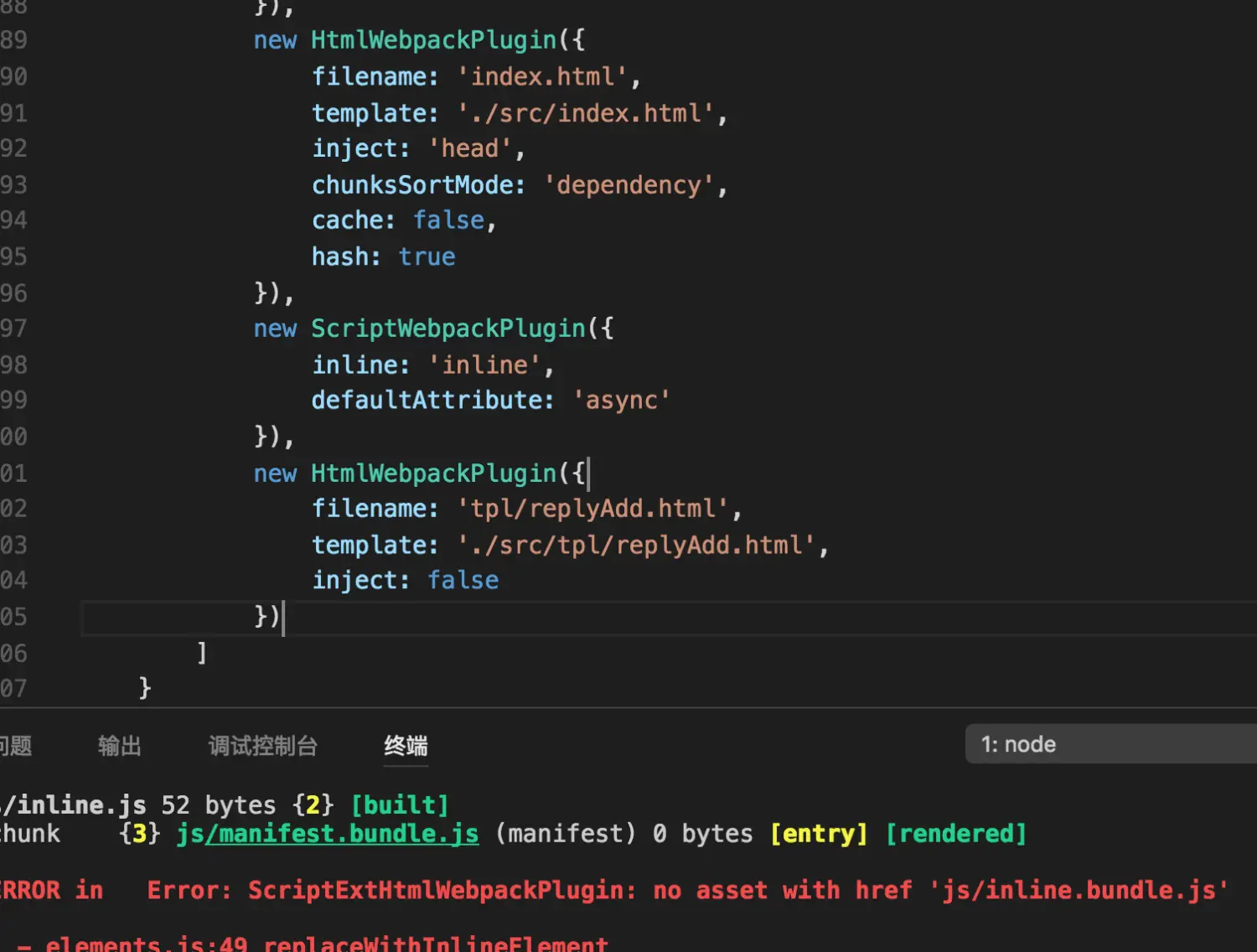The height and width of the screenshot is (952, 1257).
Task: Open the js/manifest.bundle.js link in the terminal
Action: (x=328, y=834)
